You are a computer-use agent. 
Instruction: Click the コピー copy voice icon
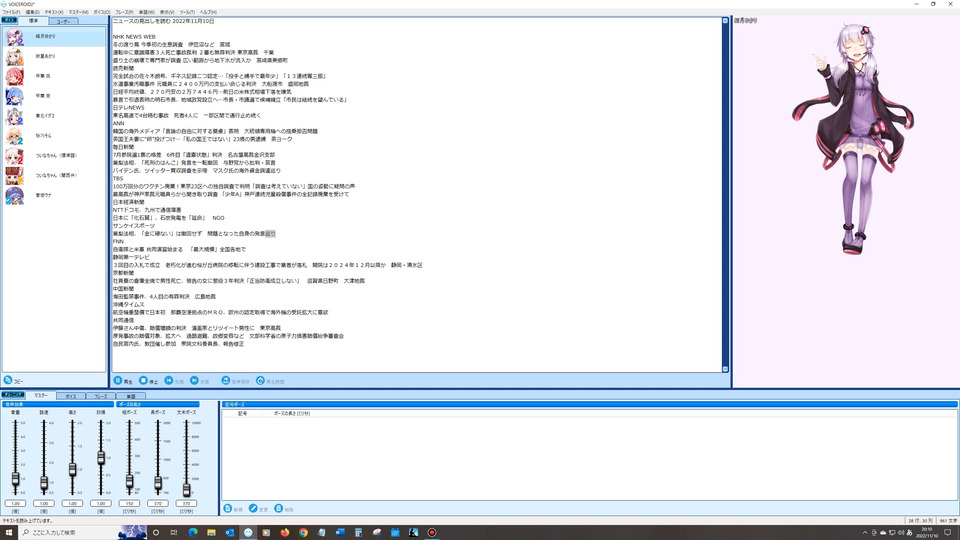8,380
